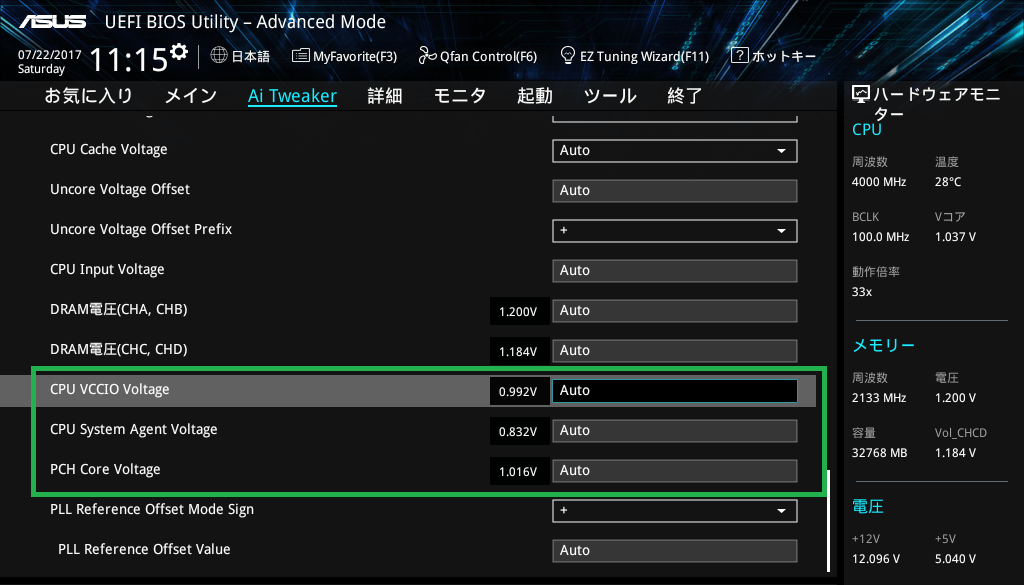Click the 28°C CPU temperature value

point(948,182)
